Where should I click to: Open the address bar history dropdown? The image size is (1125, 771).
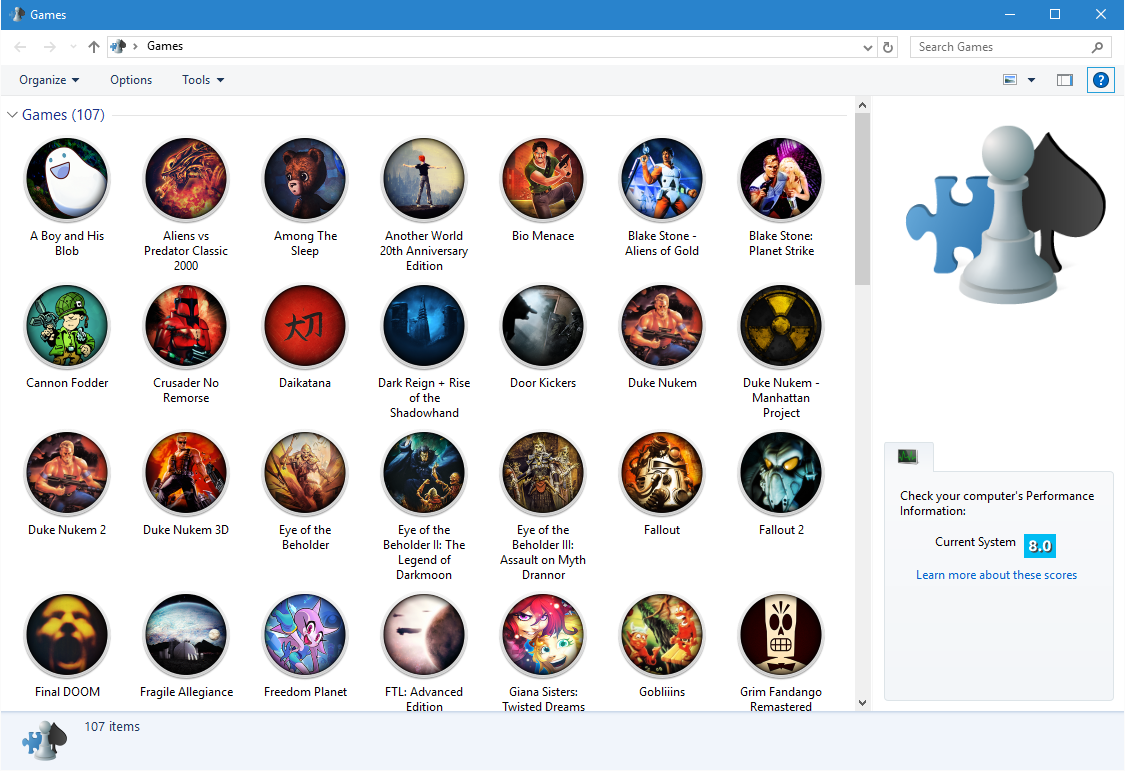pyautogui.click(x=867, y=47)
